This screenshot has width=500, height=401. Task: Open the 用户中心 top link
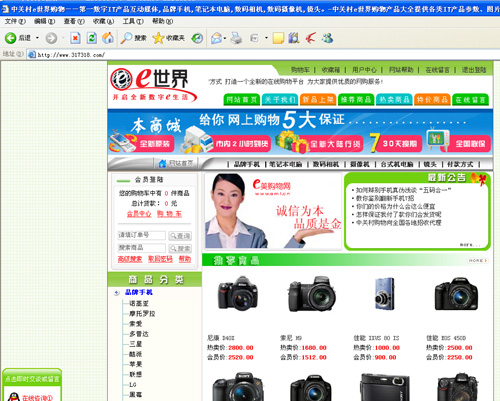click(364, 70)
